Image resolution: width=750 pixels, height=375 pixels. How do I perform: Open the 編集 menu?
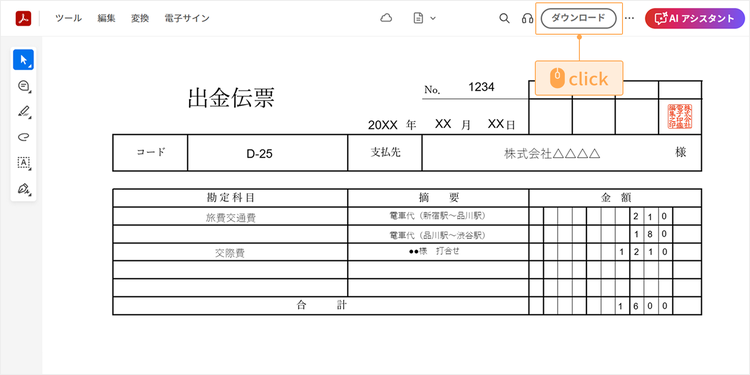(x=106, y=18)
